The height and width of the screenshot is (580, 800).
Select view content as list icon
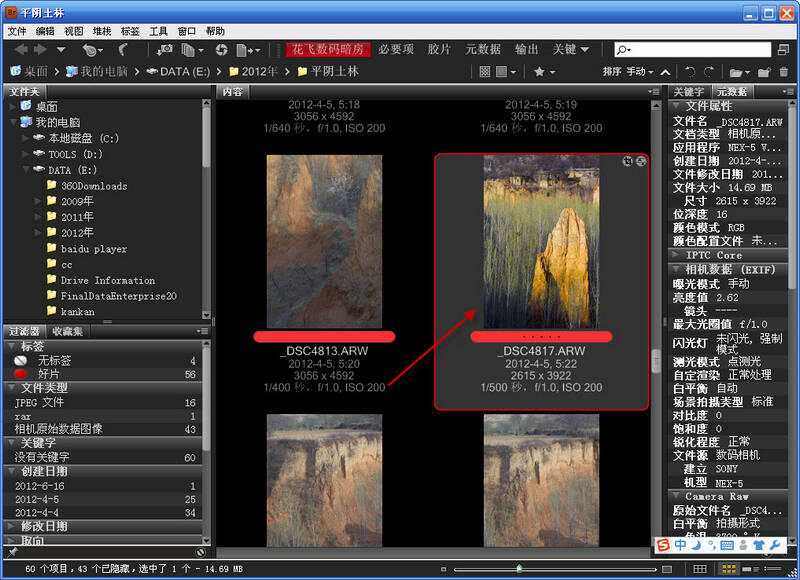coord(772,569)
